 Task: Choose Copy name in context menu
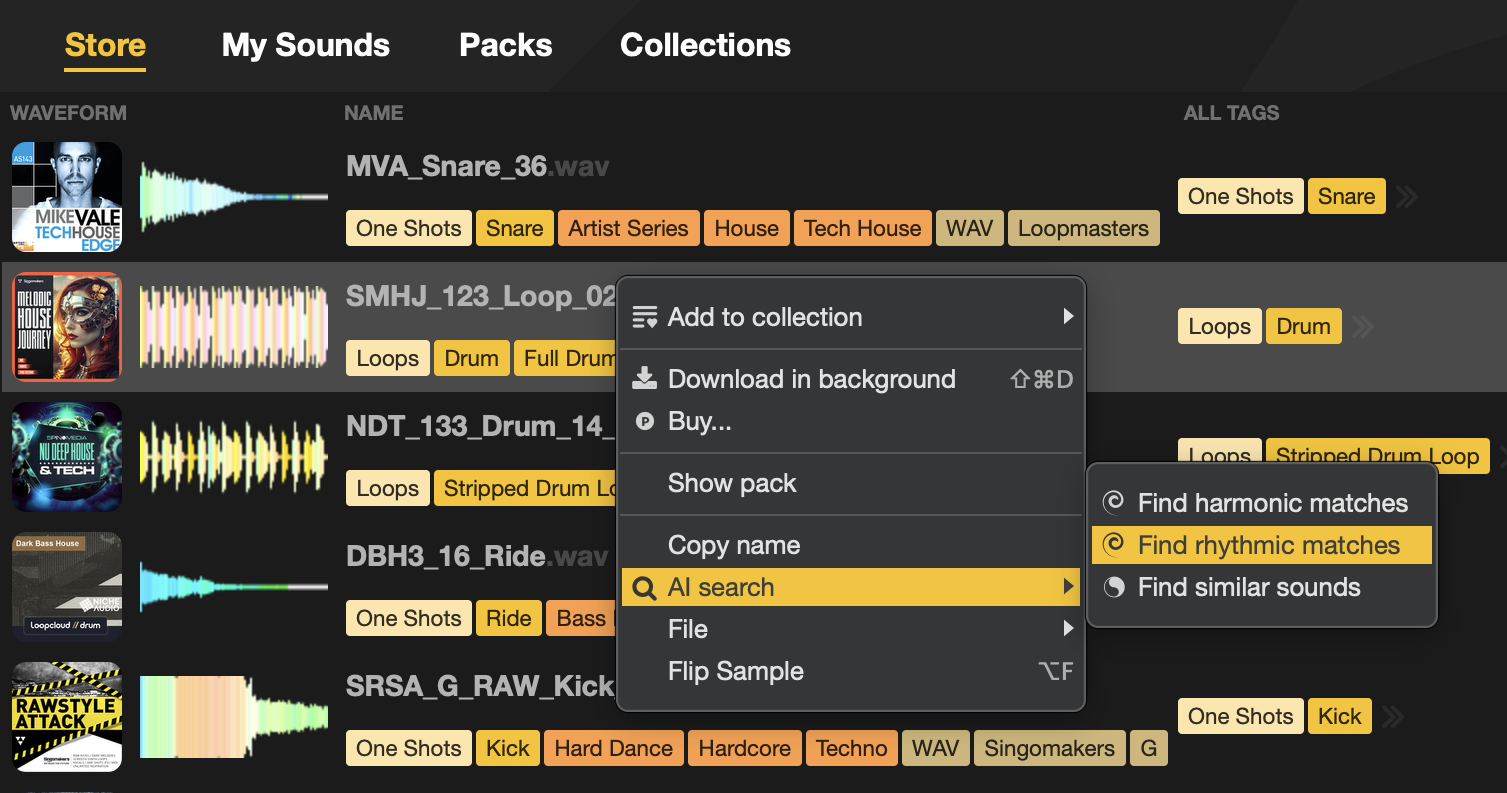(851, 545)
